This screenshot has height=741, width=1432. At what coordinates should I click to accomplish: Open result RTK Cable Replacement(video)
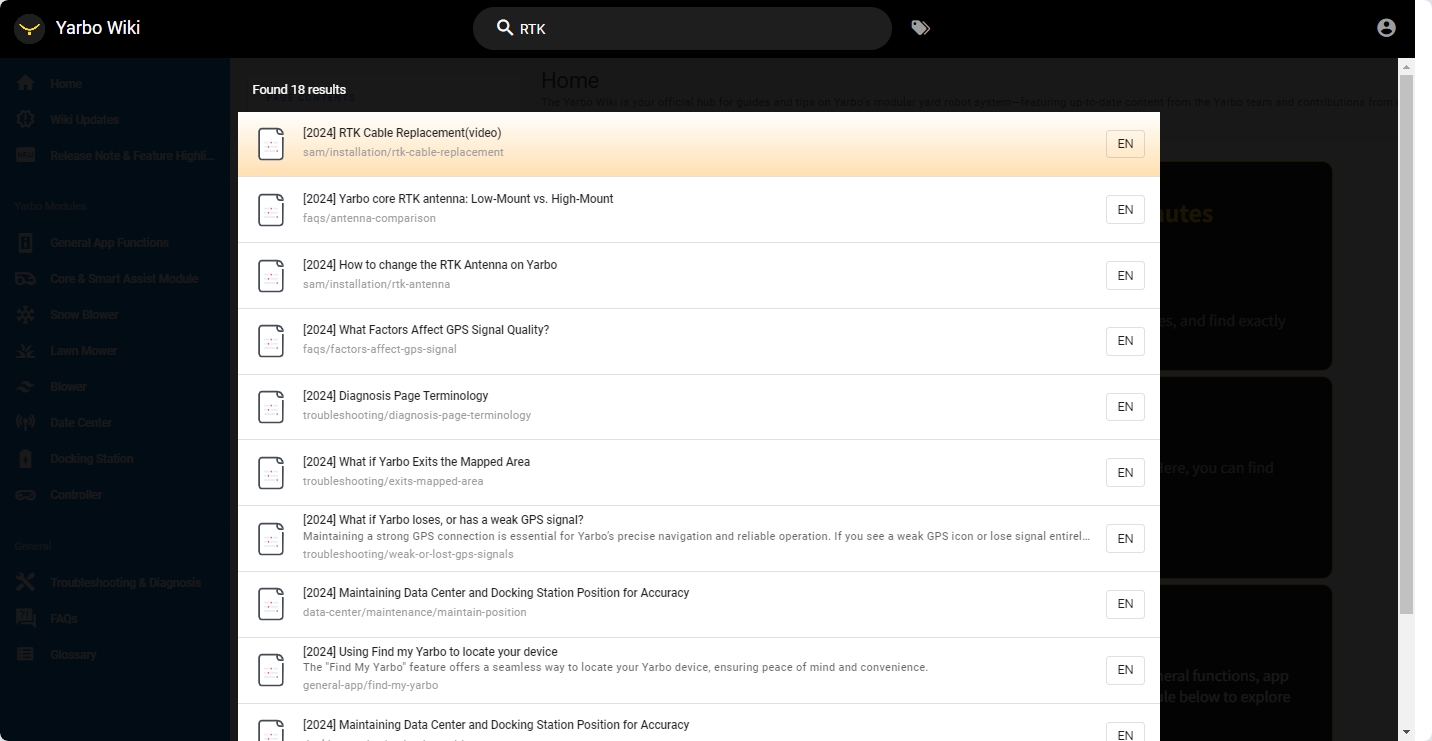tap(699, 144)
